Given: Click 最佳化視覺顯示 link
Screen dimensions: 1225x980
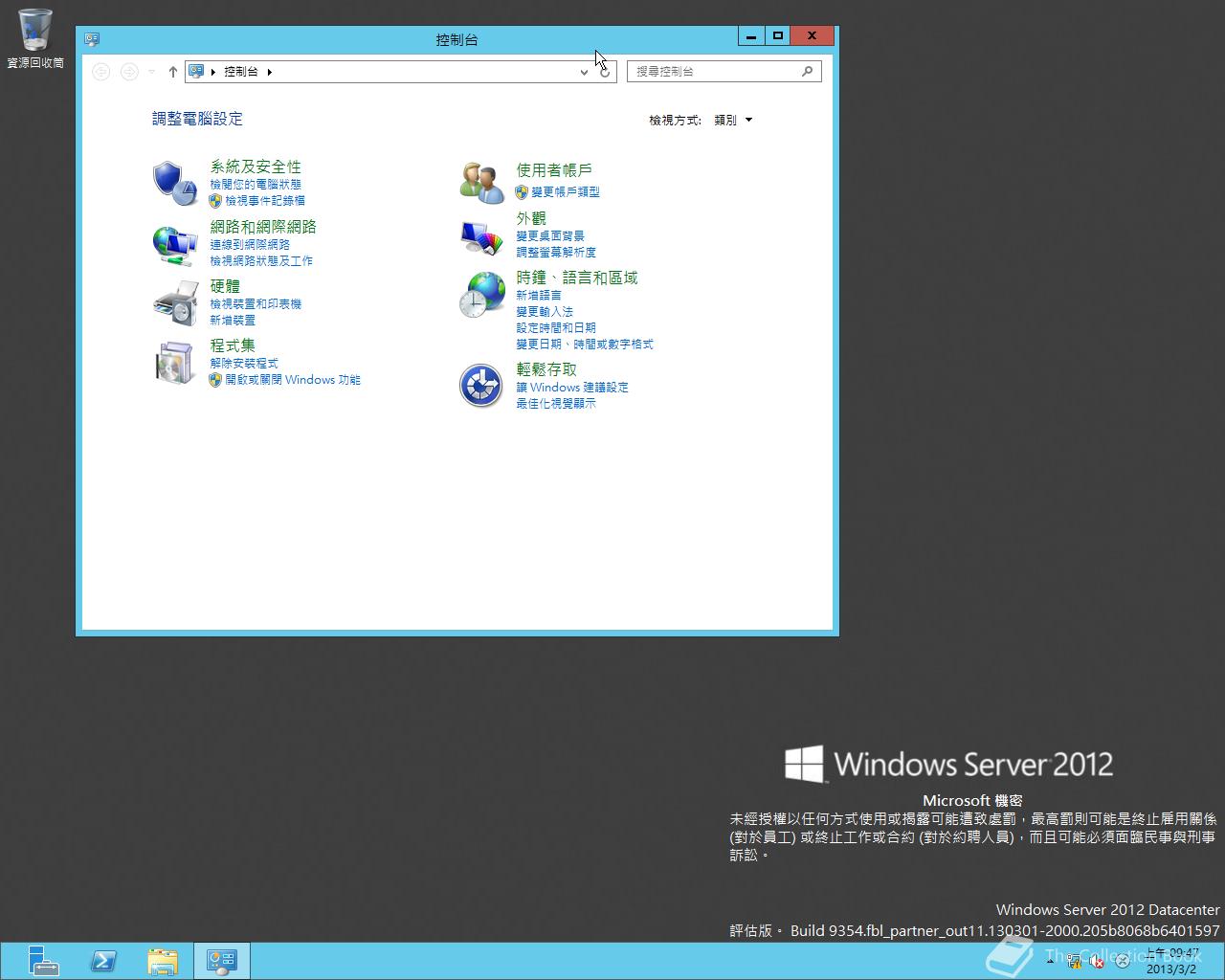Looking at the screenshot, I should pos(556,404).
